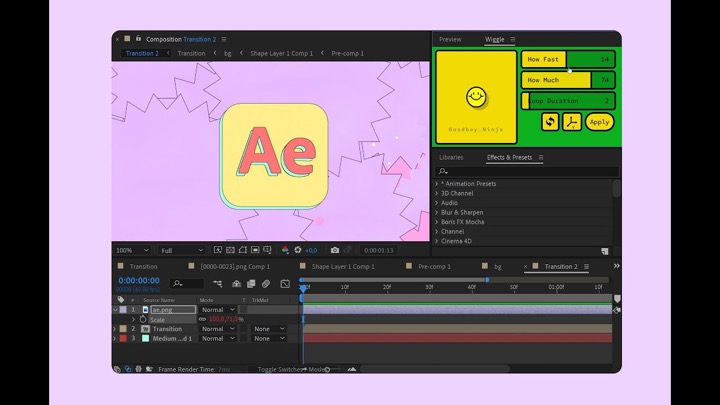Viewport: 720px width, 405px height.
Task: Toggle the motion blur enable icon
Action: tap(266, 284)
